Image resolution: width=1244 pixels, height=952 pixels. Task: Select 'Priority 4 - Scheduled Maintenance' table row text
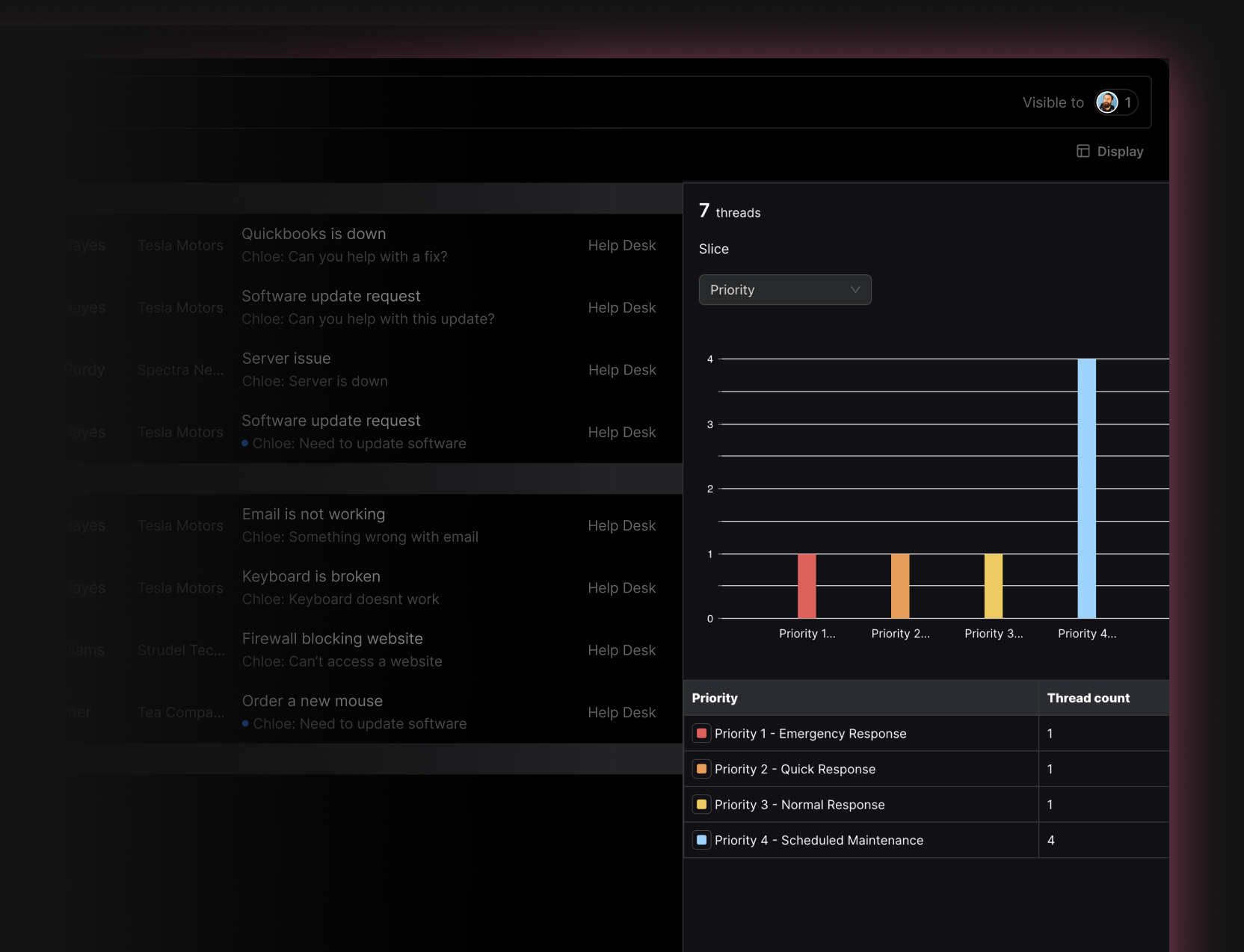[x=819, y=840]
